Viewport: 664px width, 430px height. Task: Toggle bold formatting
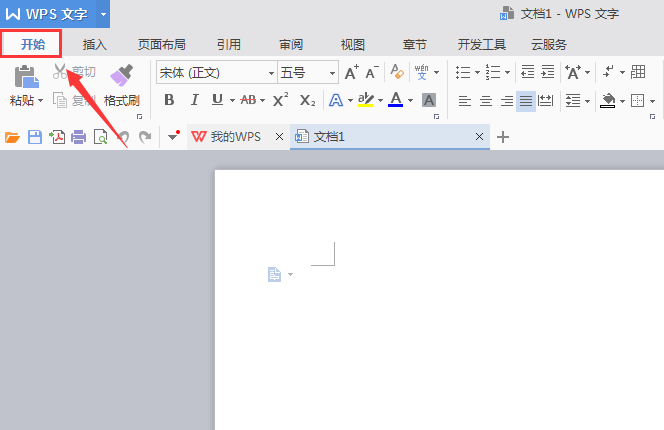click(169, 100)
